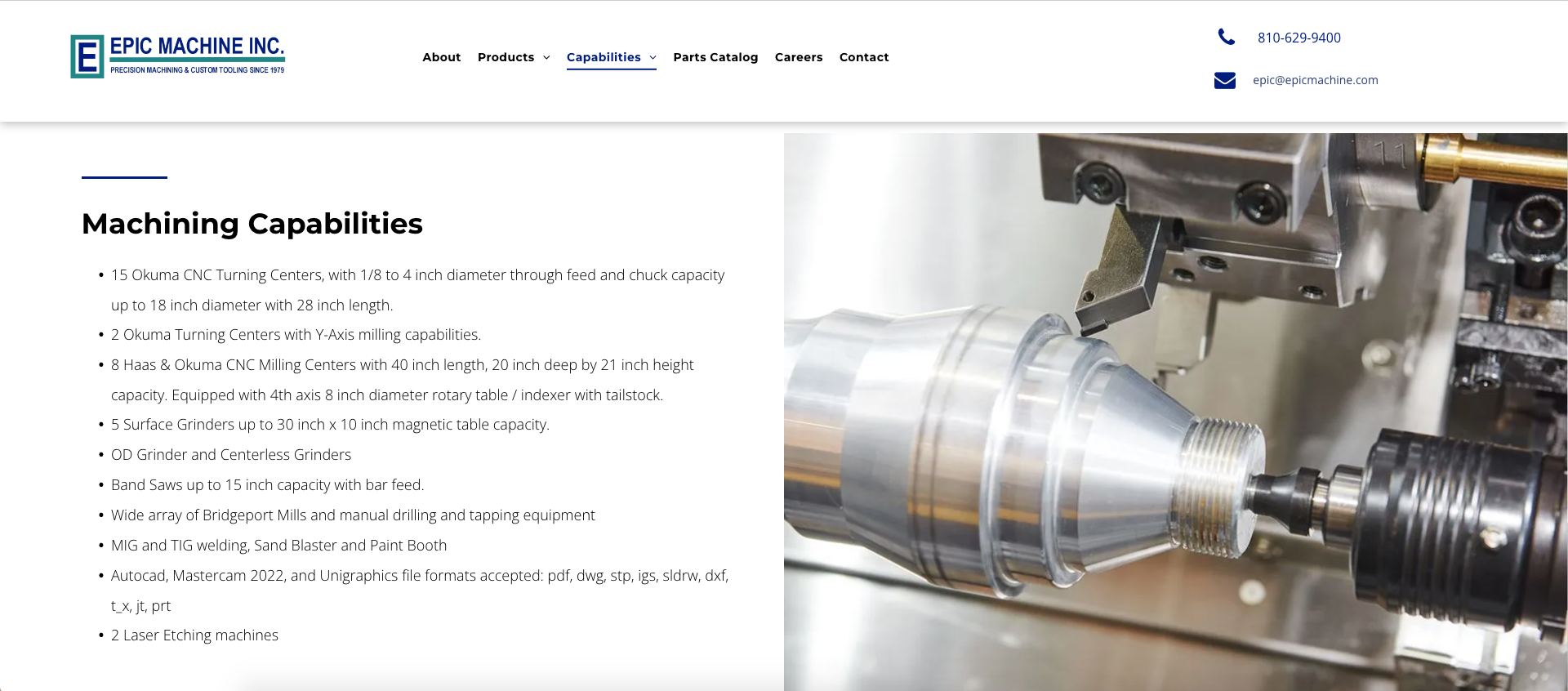Expand the Products dropdown chevron

[546, 57]
